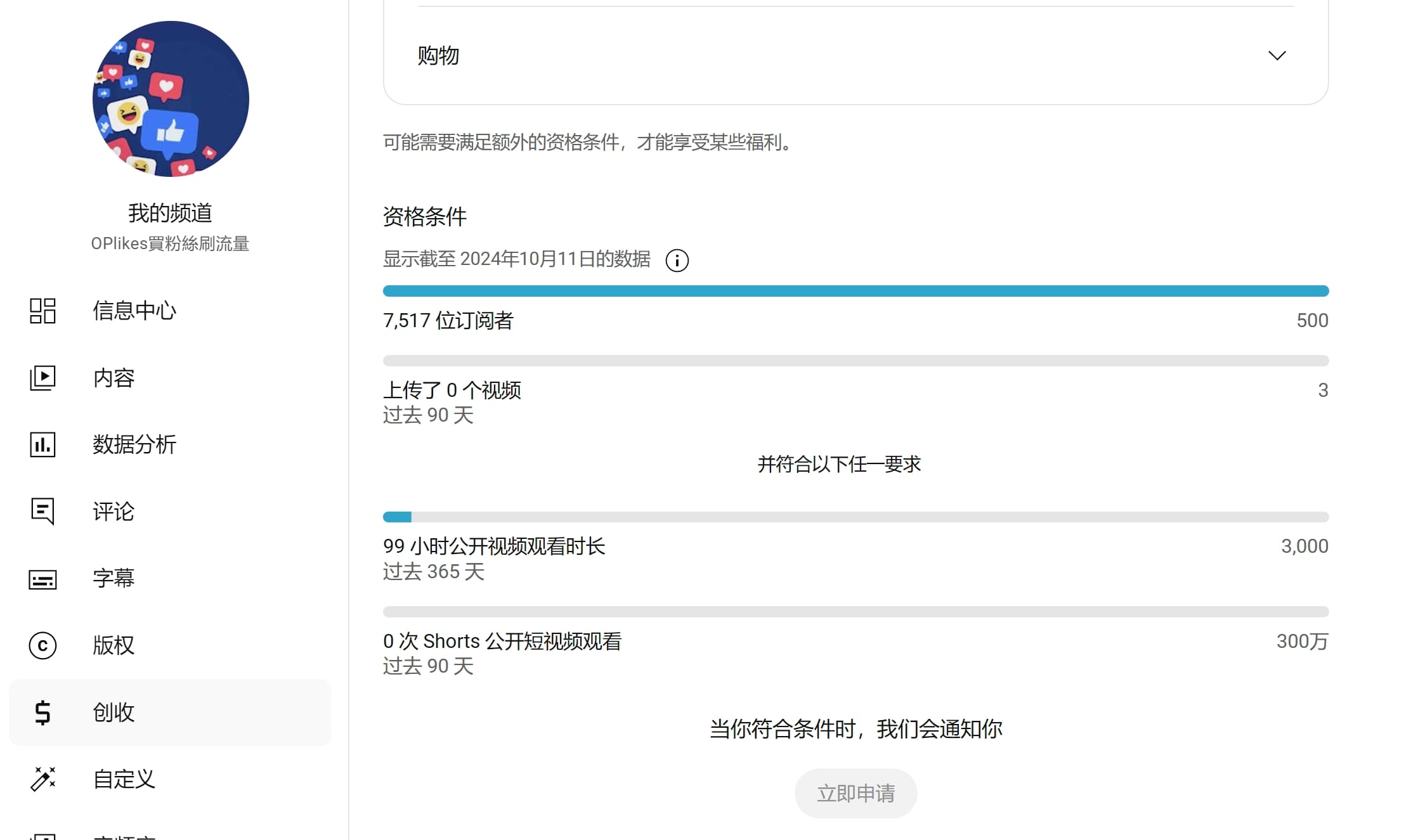1411x840 pixels.
Task: Select 创收 sidebar item
Action: click(x=170, y=713)
